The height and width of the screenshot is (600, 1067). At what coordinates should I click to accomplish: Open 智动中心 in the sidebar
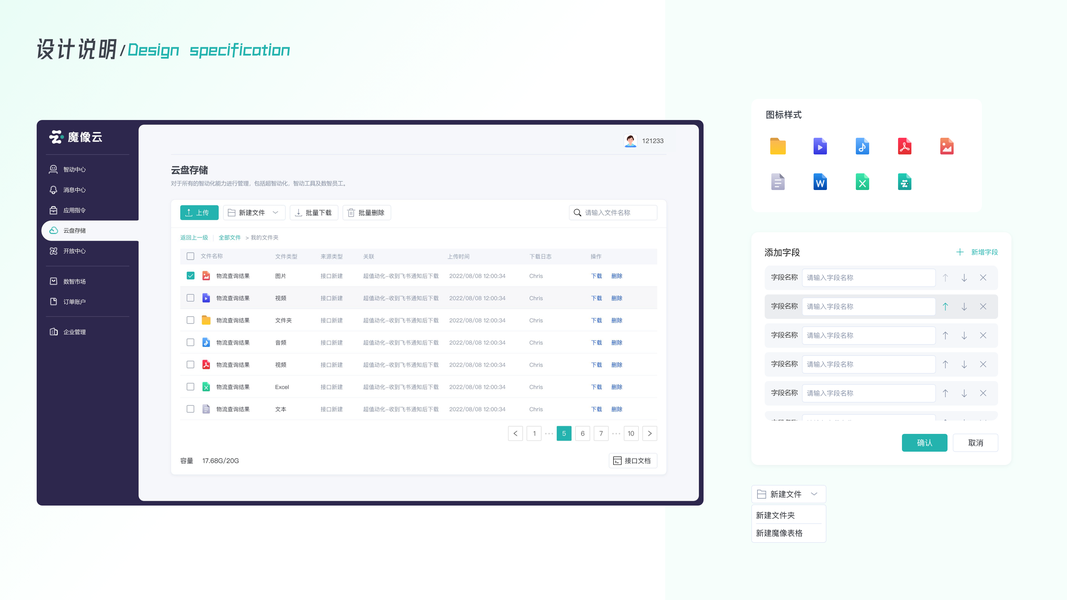[x=67, y=169]
